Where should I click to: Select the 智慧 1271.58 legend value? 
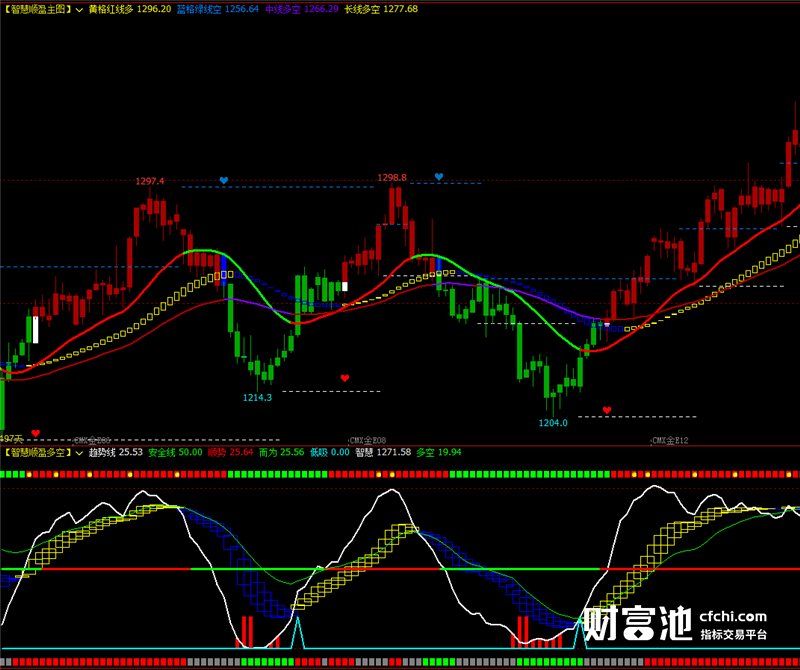pyautogui.click(x=383, y=453)
